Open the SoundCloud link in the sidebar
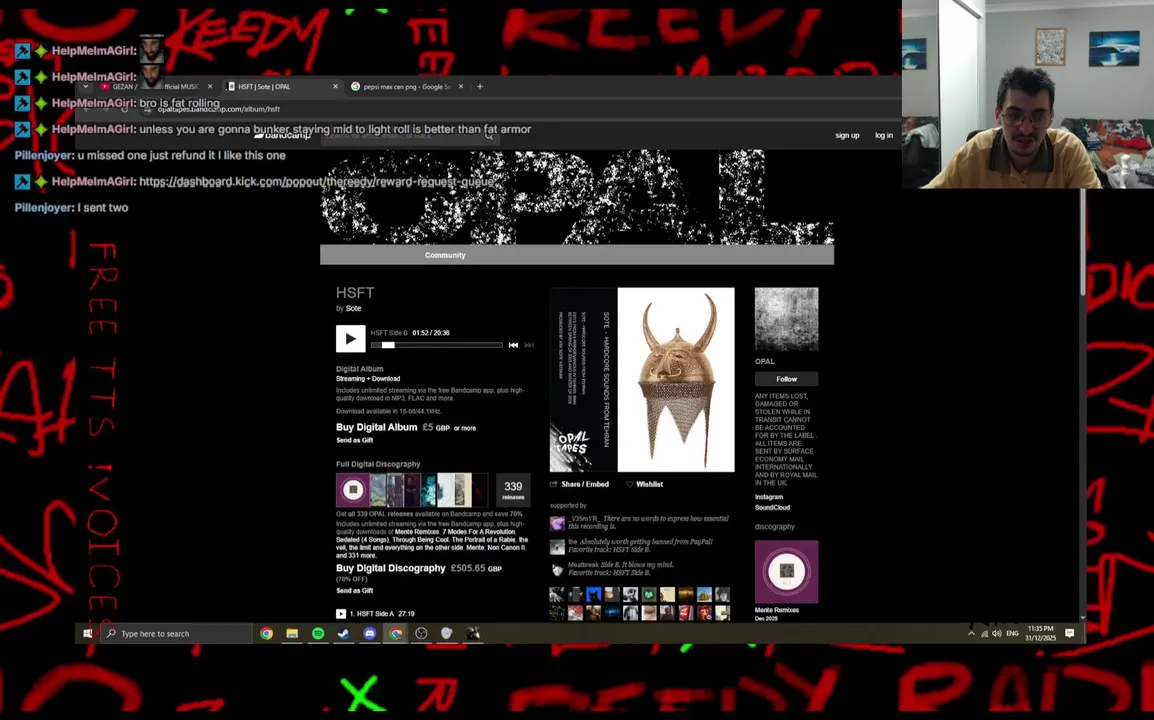The image size is (1154, 720). tap(772, 507)
